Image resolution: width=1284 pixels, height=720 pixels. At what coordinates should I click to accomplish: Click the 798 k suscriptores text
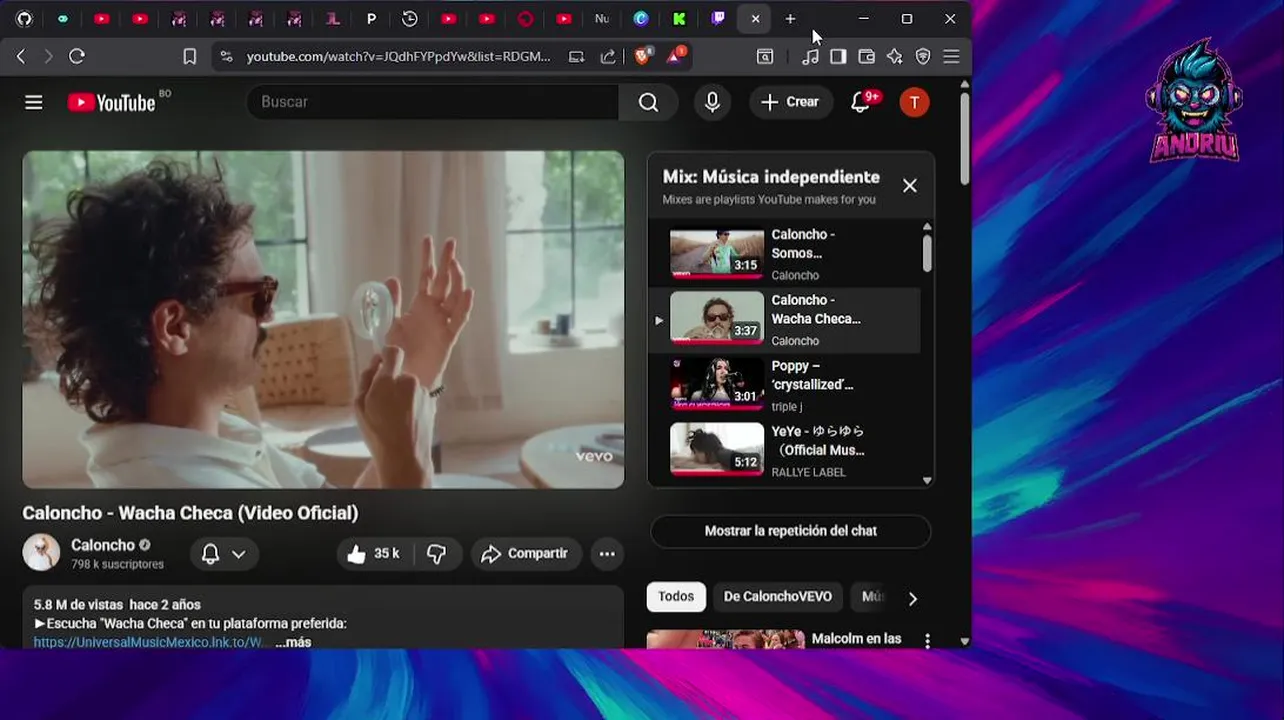(117, 565)
